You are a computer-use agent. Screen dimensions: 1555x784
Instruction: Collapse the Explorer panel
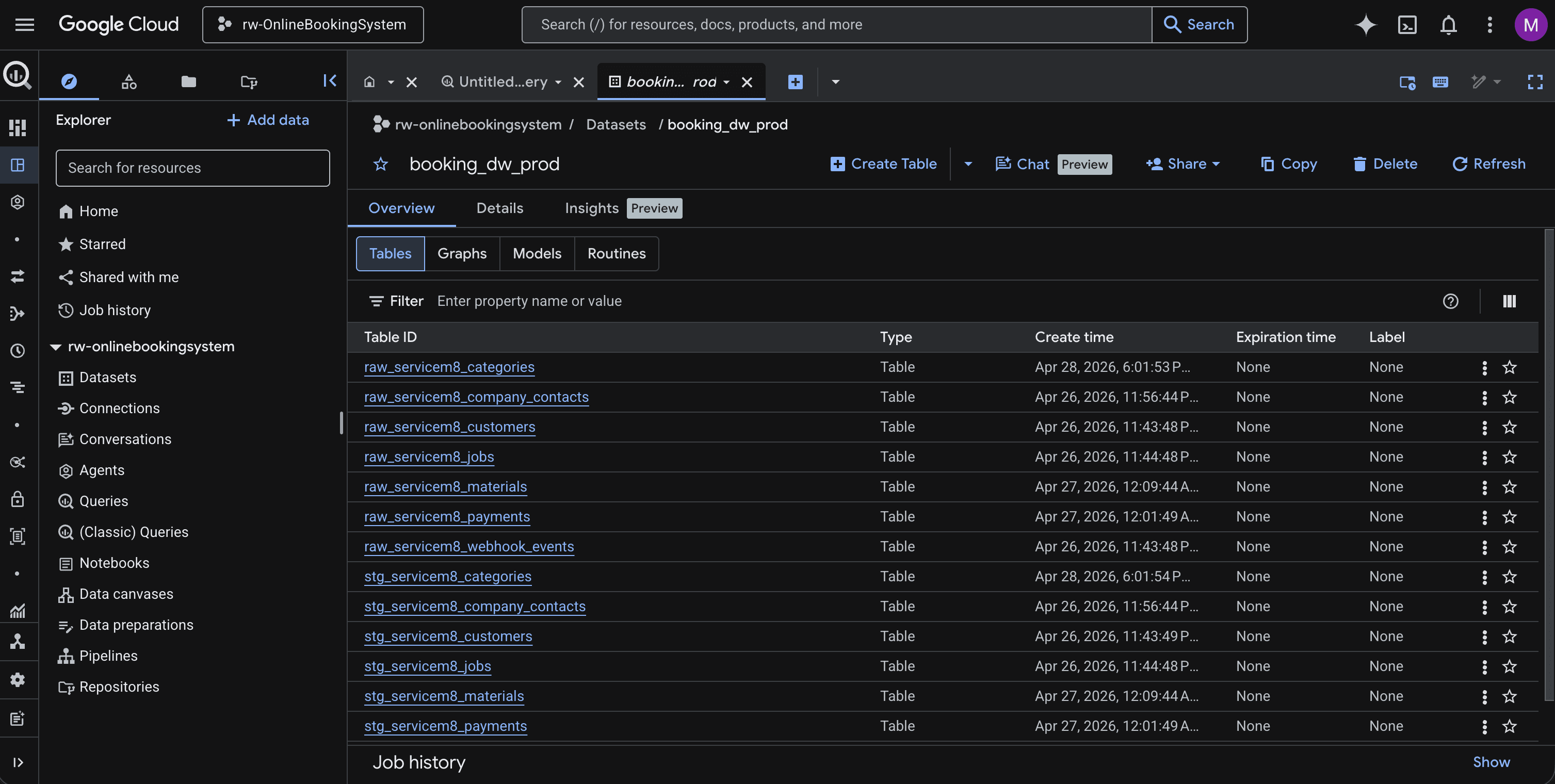point(330,81)
